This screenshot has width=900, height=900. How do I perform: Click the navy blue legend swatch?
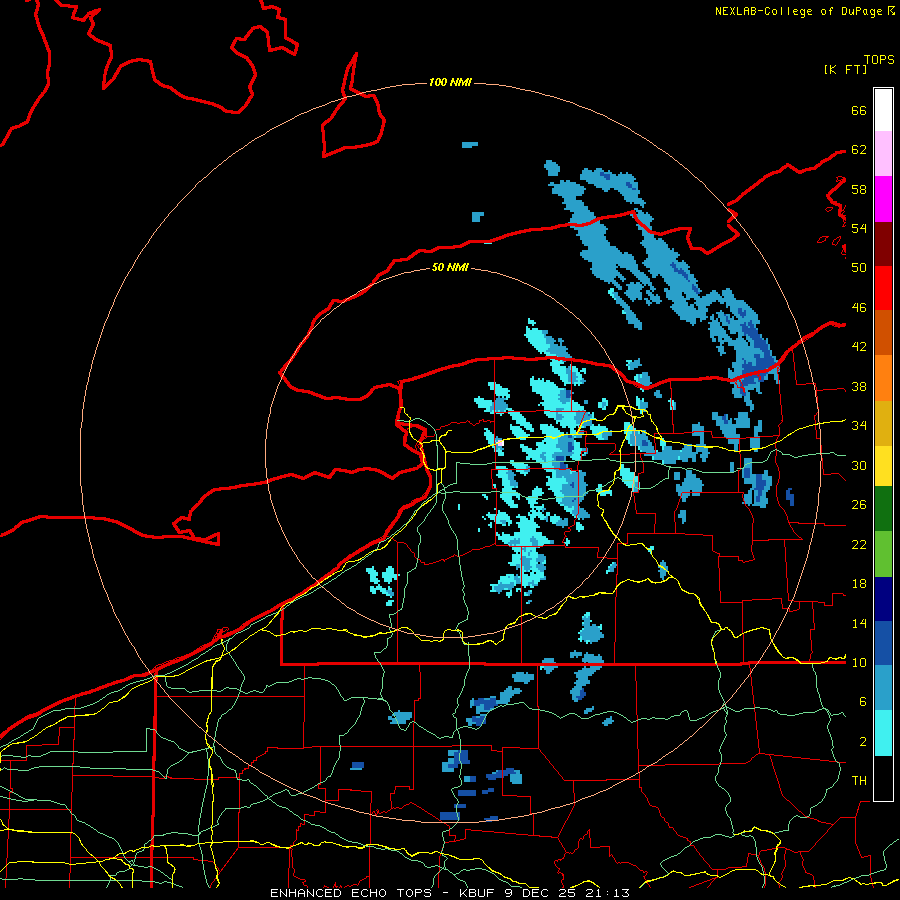pos(883,599)
